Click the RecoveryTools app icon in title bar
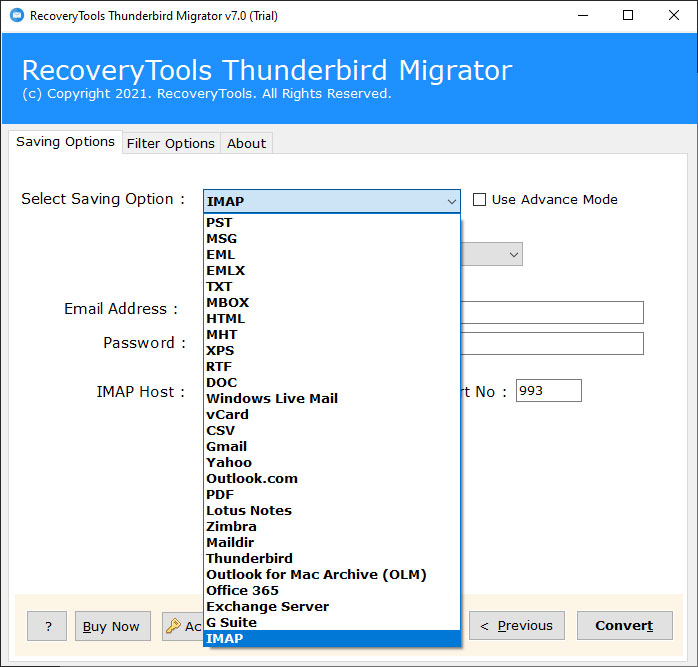 pos(17,16)
